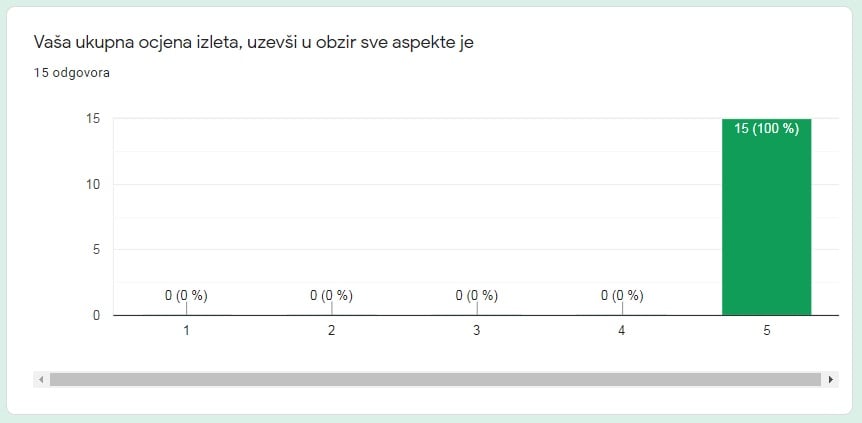This screenshot has width=862, height=423.
Task: Click y-axis value 10
Action: tap(93, 185)
